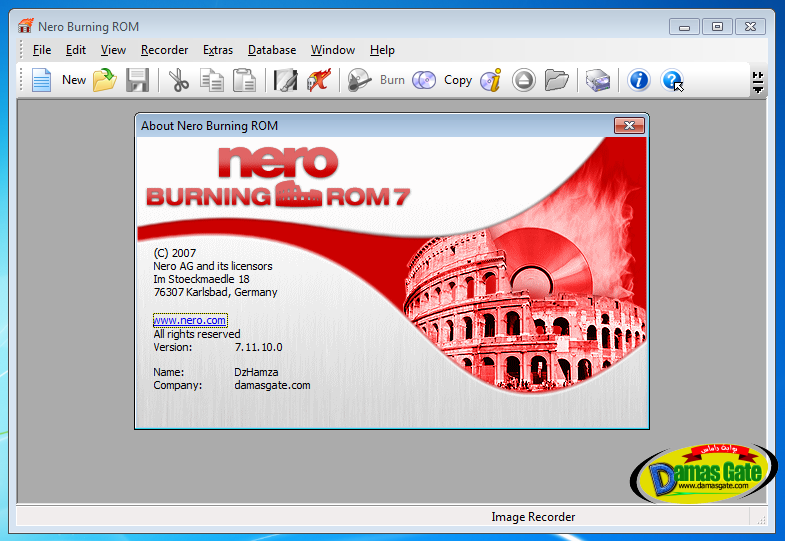Screen dimensions: 785x541
Task: Open the Help menu
Action: click(x=382, y=50)
